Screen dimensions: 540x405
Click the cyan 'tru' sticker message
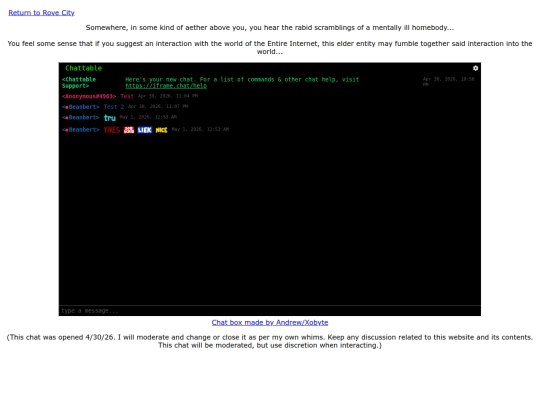[x=110, y=118]
